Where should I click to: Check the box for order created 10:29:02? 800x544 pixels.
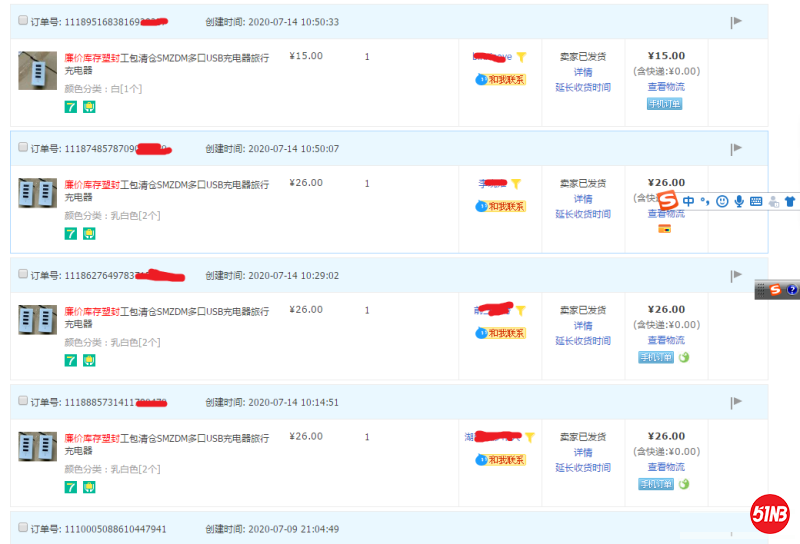click(23, 274)
